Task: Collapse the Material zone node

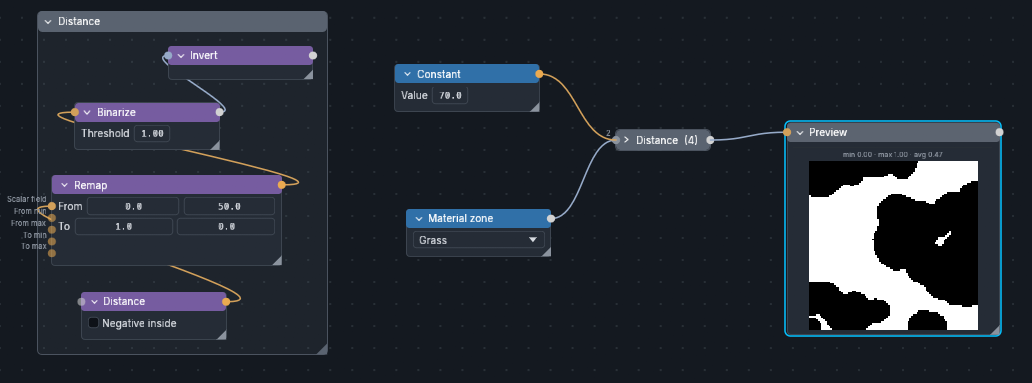Action: (419, 218)
